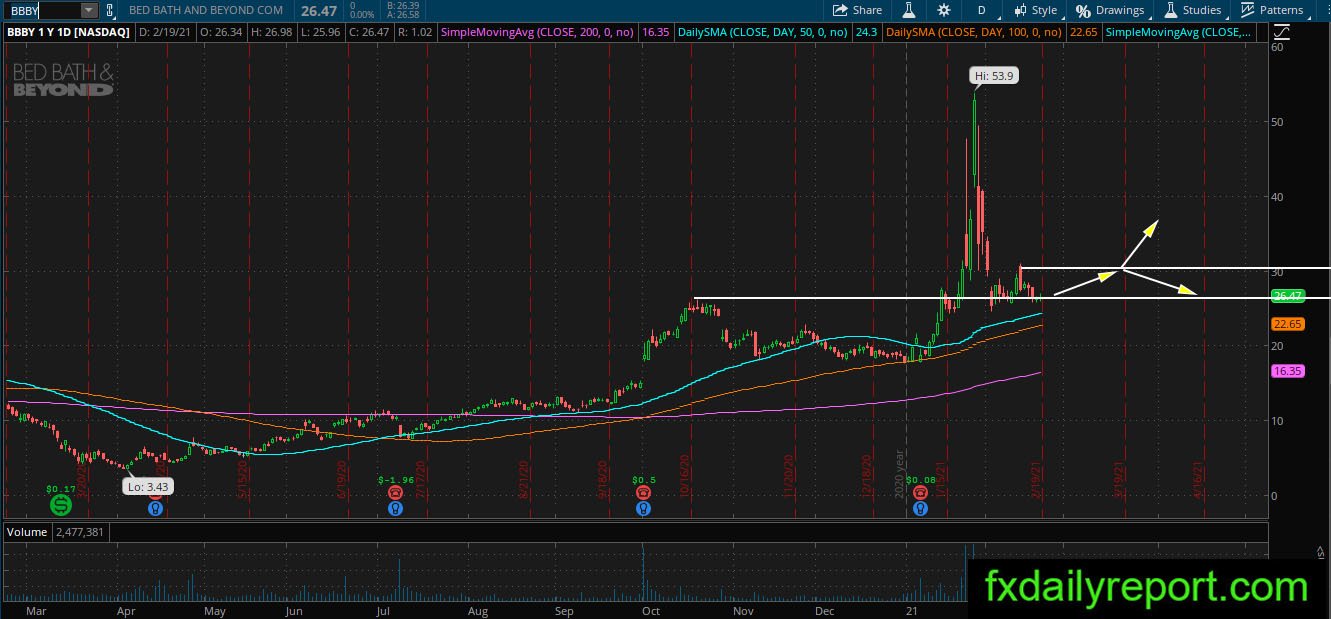Click the blue lightbulb icon near Lo: 3.43

pos(156,508)
